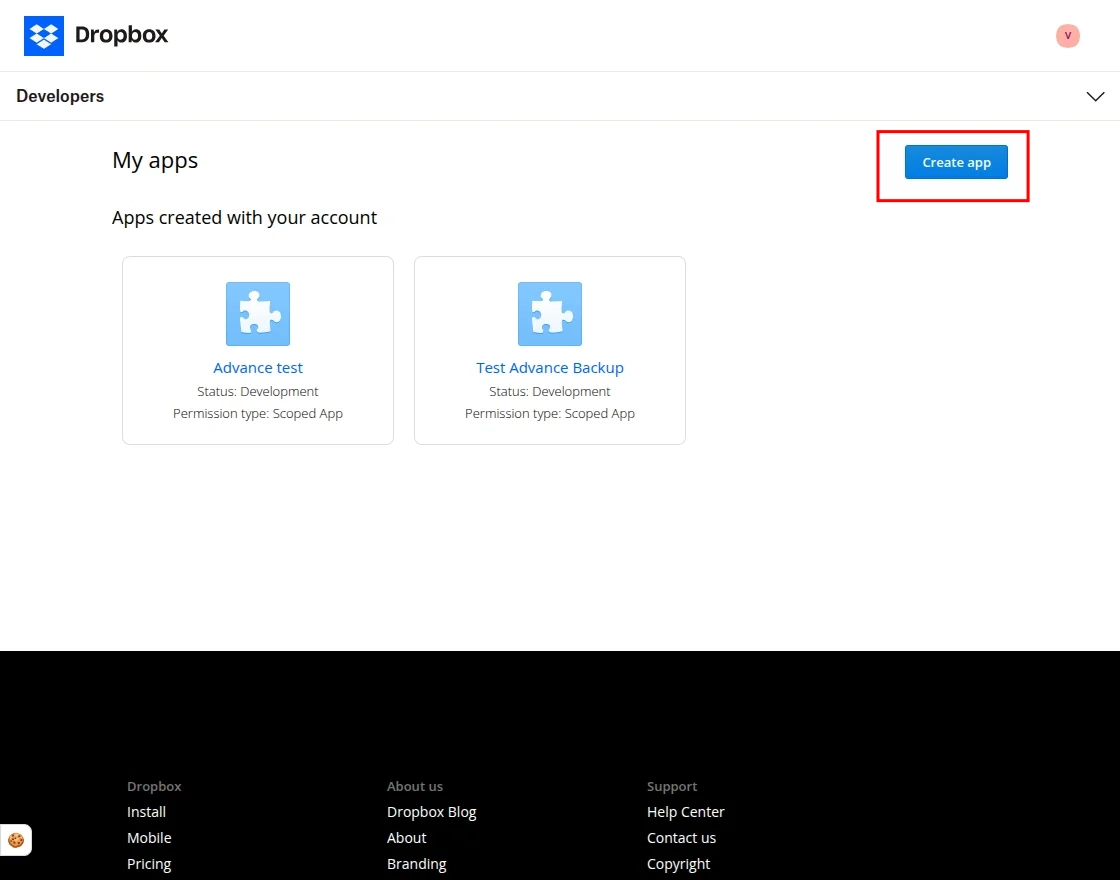Open the Test Advance Backup app link
The image size is (1120, 880).
550,368
